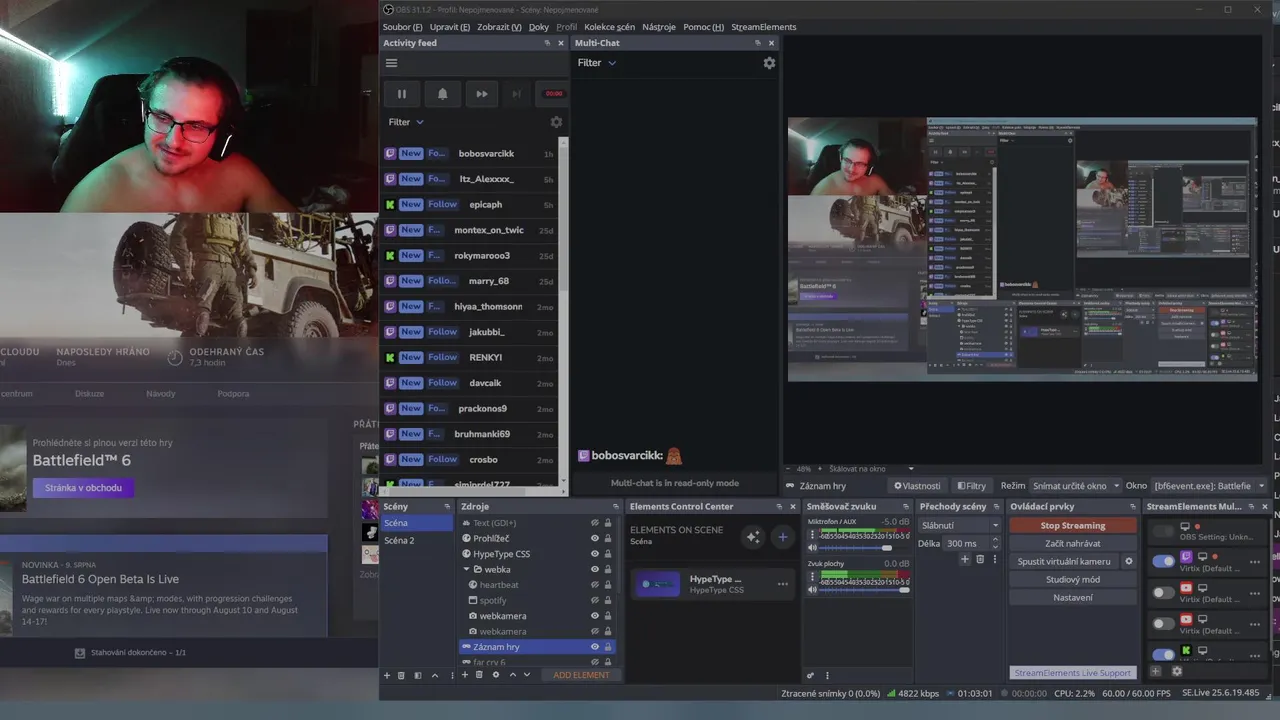Image resolution: width=1280 pixels, height=720 pixels.
Task: Click AI sparkle icon in Elements Control Center
Action: (753, 537)
